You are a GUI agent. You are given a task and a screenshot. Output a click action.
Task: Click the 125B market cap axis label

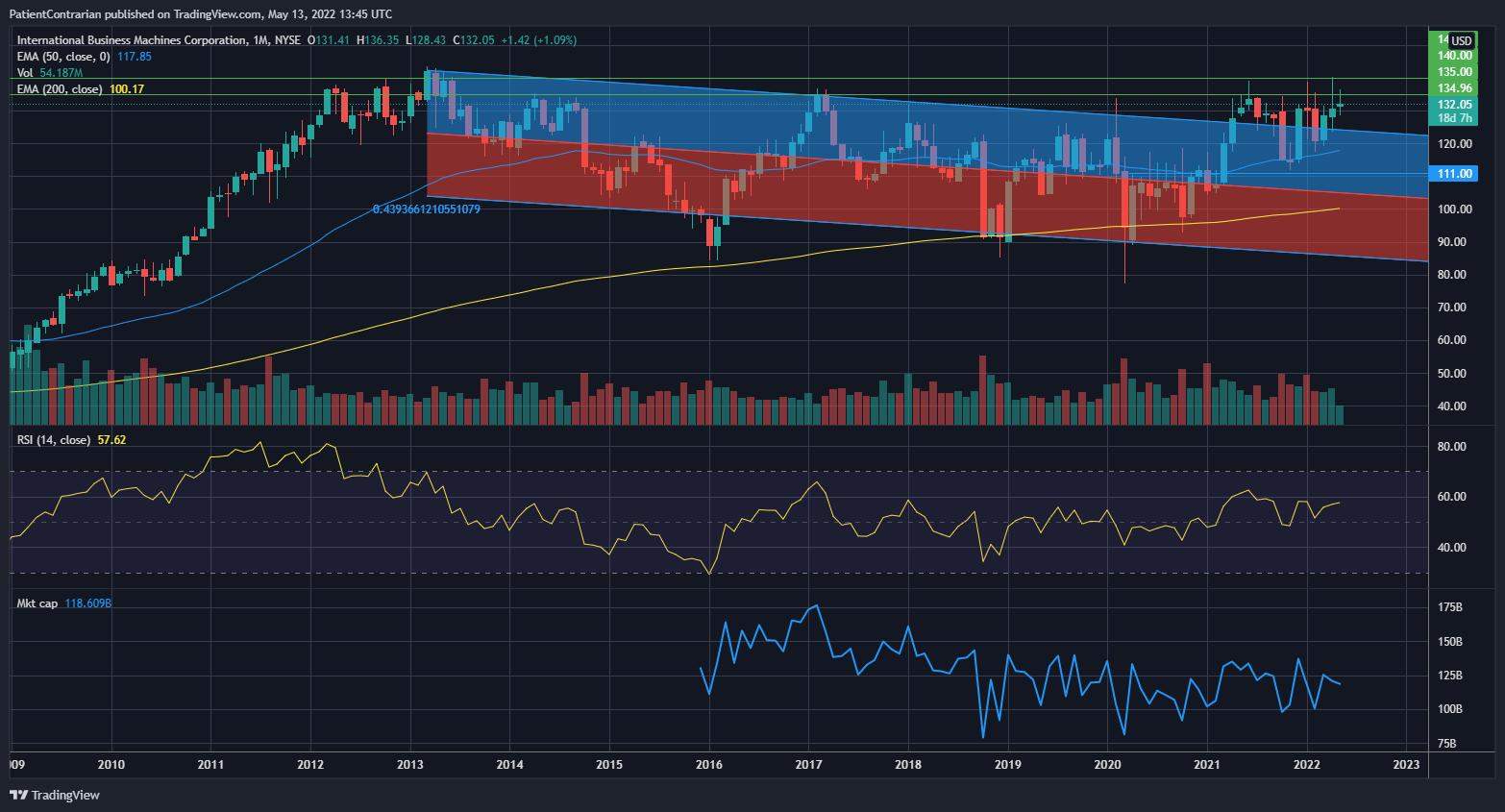click(x=1450, y=676)
